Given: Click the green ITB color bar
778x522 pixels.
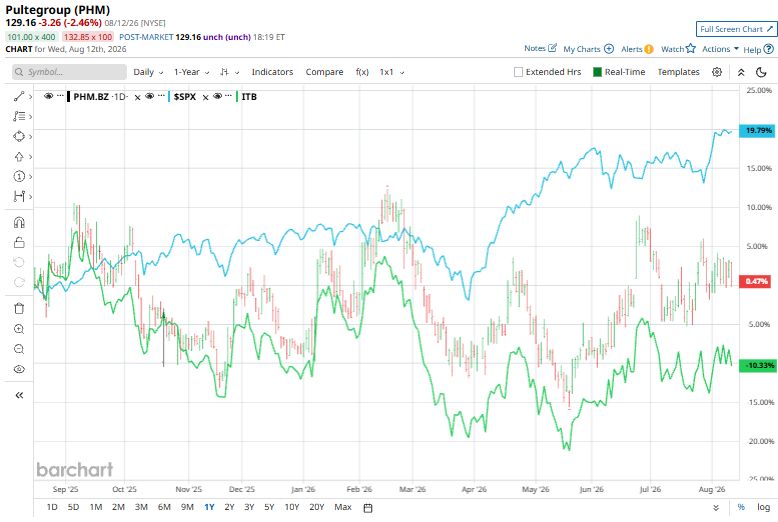Looking at the screenshot, I should (237, 97).
